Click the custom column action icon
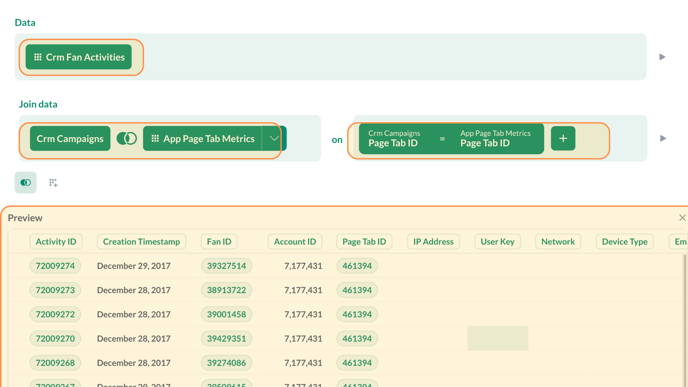 point(53,183)
